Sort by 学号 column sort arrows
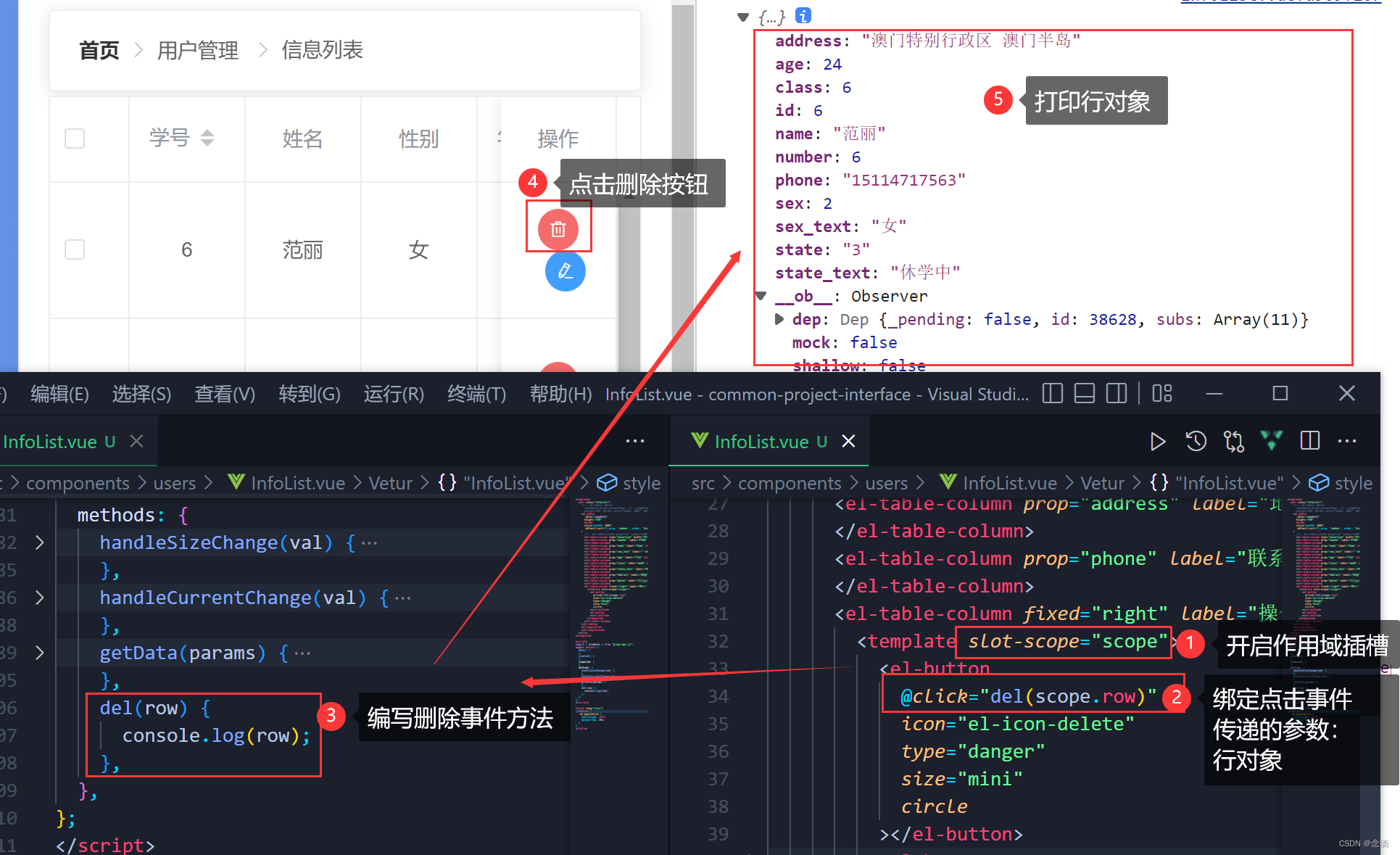The image size is (1400, 855). pyautogui.click(x=207, y=138)
